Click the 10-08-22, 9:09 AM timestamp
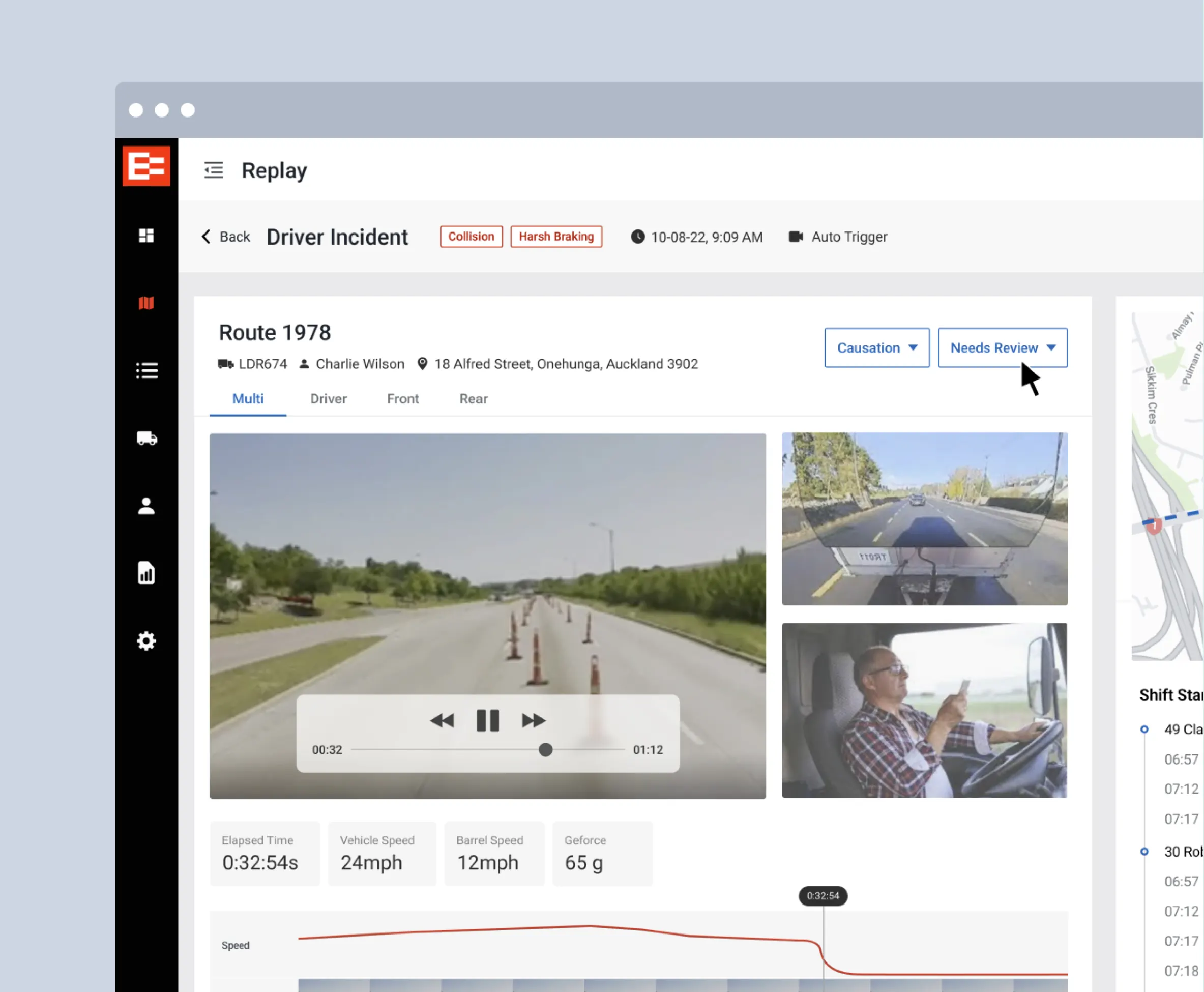The height and width of the screenshot is (992, 1204). (x=707, y=237)
